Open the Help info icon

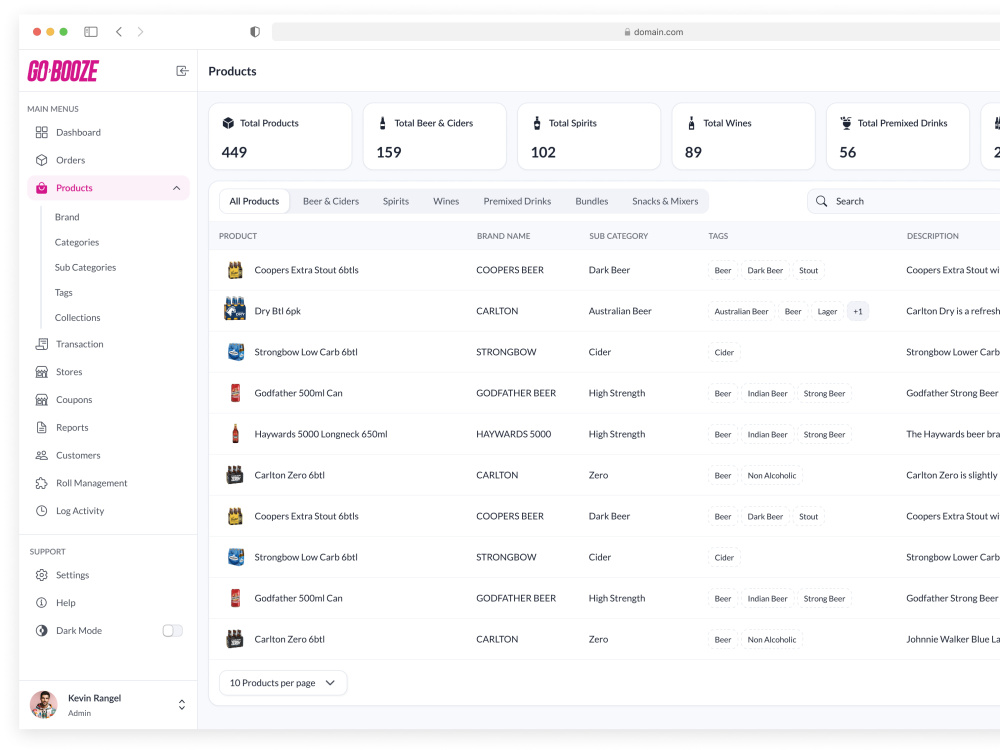41,603
